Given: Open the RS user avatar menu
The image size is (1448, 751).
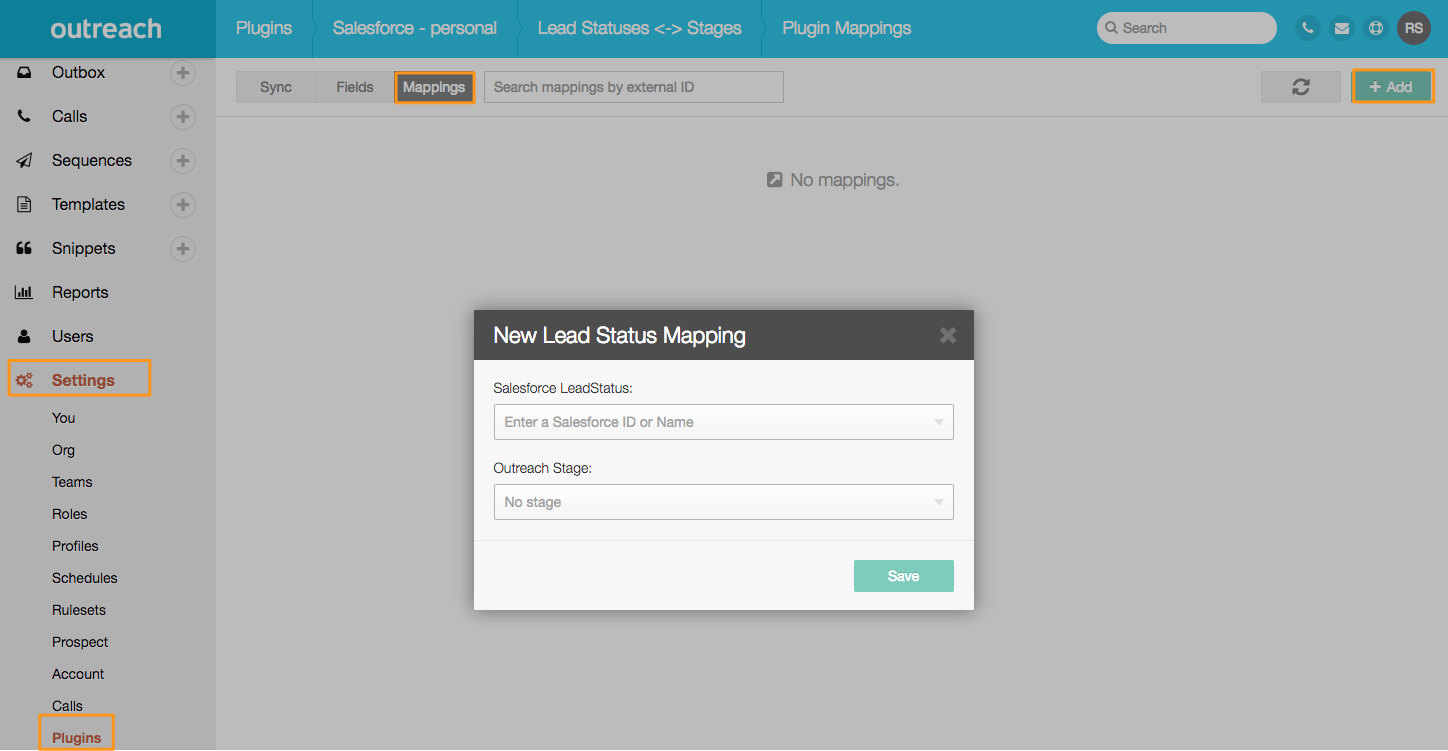Looking at the screenshot, I should click(1414, 28).
